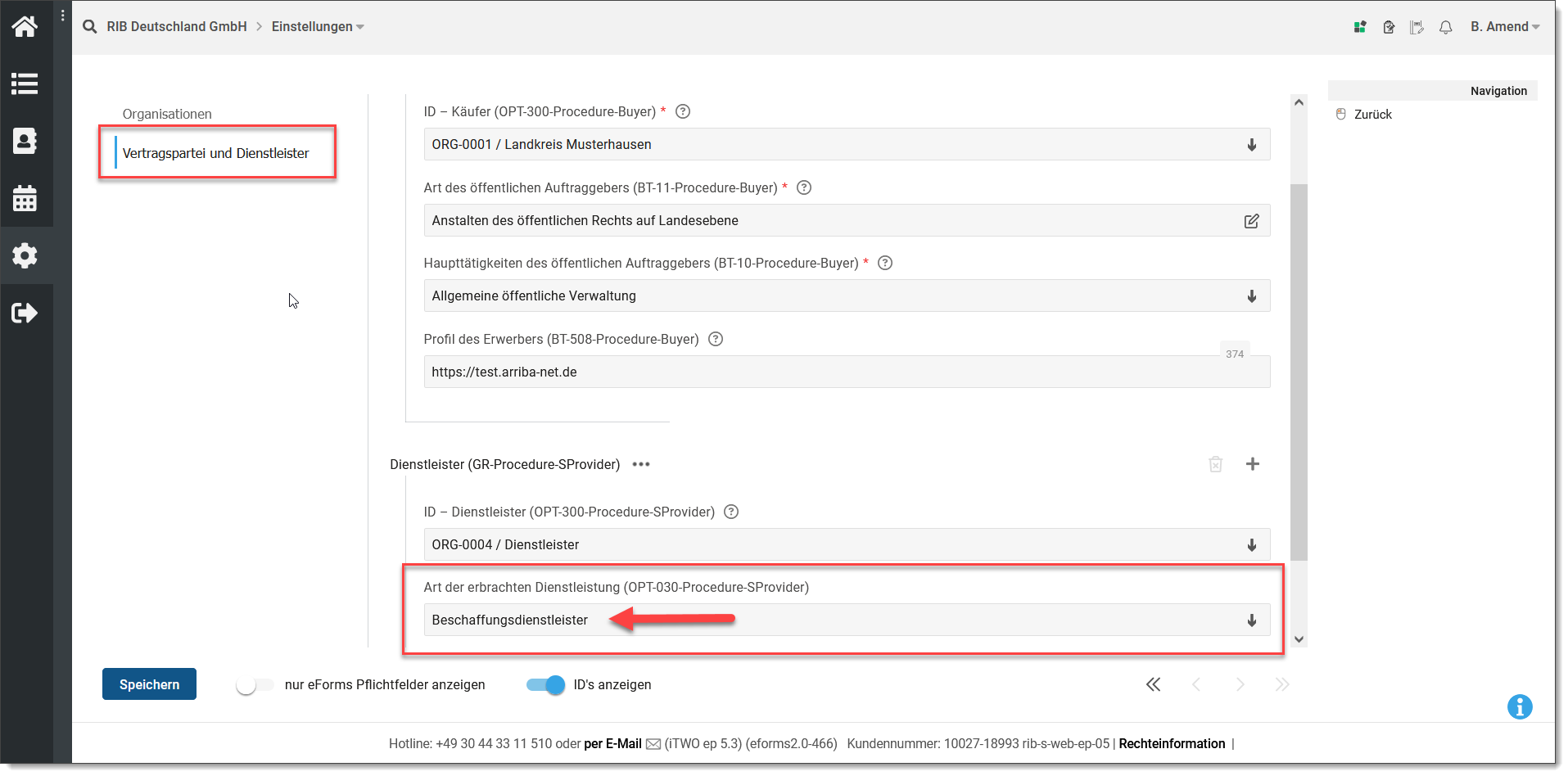Click the Speichern button
Screen dimensions: 1568x776
click(149, 684)
